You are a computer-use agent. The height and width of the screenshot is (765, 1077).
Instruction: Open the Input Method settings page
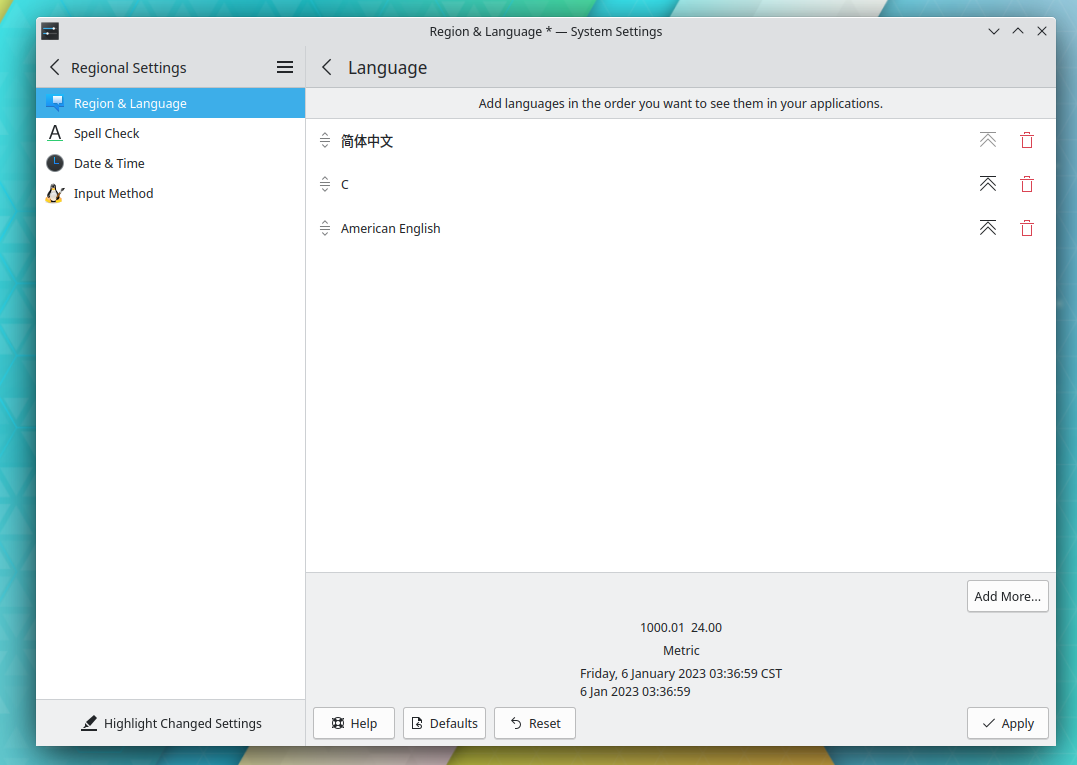click(x=113, y=193)
